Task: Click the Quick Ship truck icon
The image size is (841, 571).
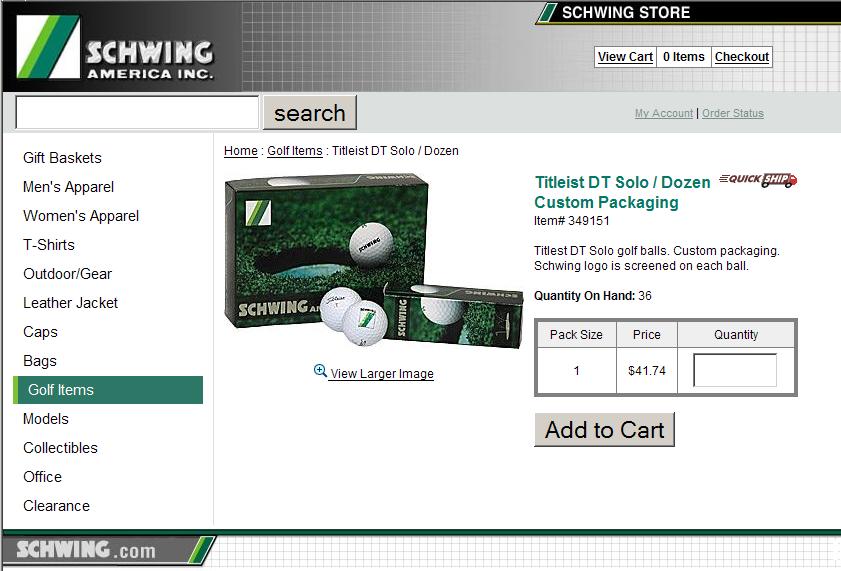Action: (758, 180)
